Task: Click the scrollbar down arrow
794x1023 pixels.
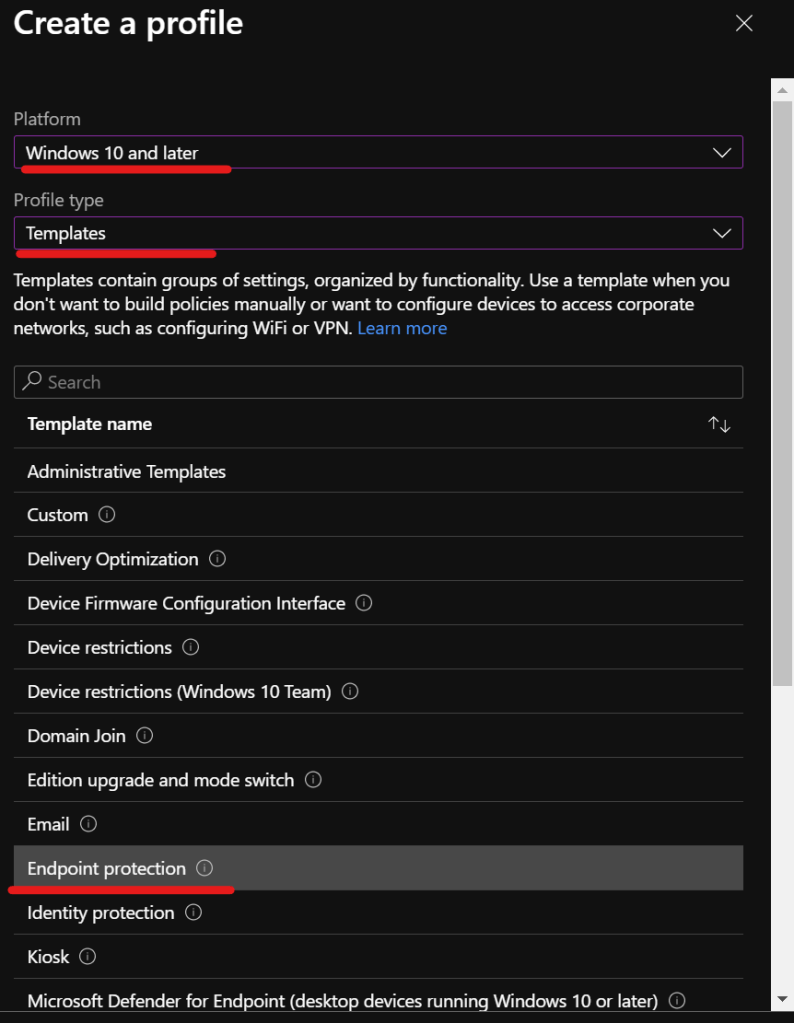Action: (x=783, y=998)
